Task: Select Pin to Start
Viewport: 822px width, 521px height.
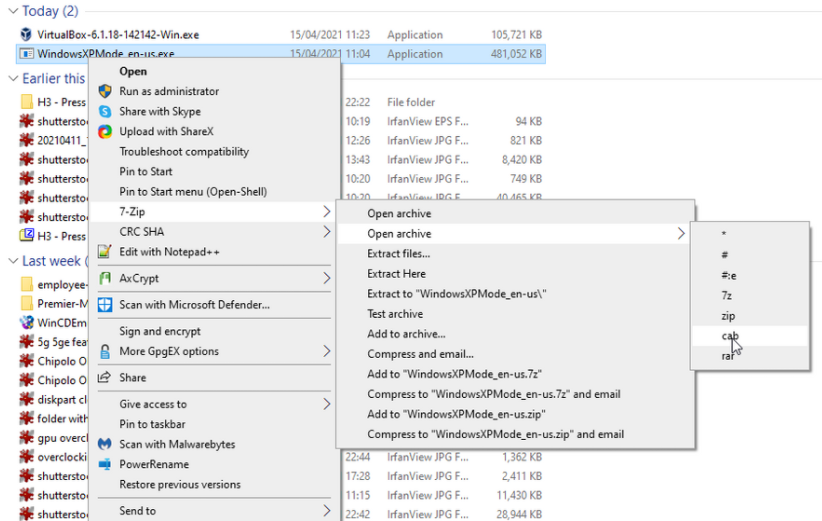Action: 146,171
